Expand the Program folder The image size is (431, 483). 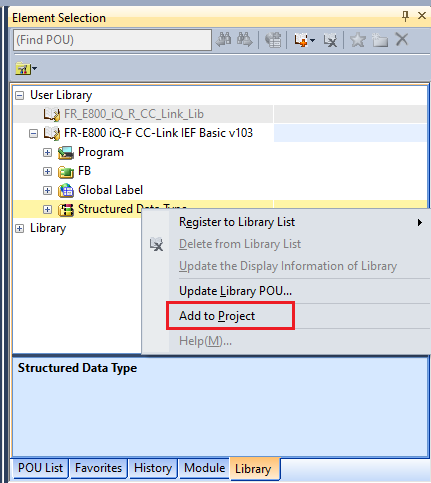click(x=48, y=153)
